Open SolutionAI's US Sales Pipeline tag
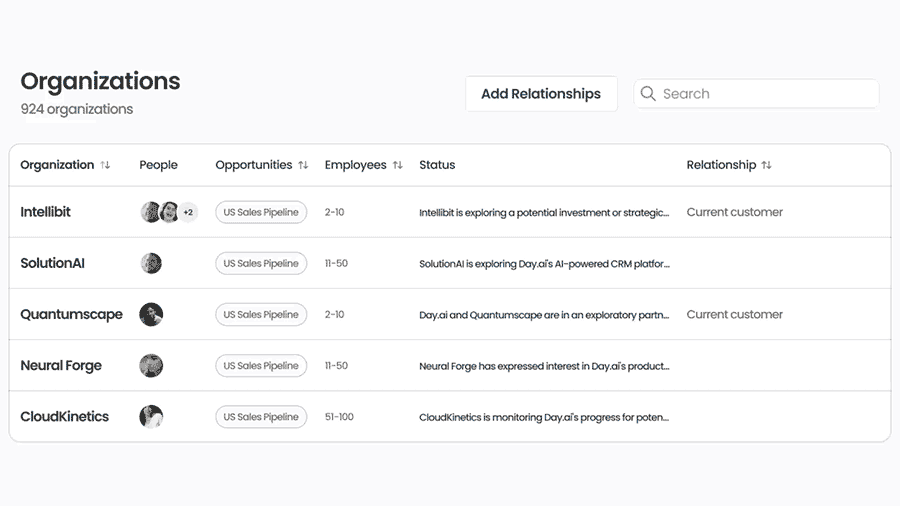The width and height of the screenshot is (900, 506). pos(261,263)
